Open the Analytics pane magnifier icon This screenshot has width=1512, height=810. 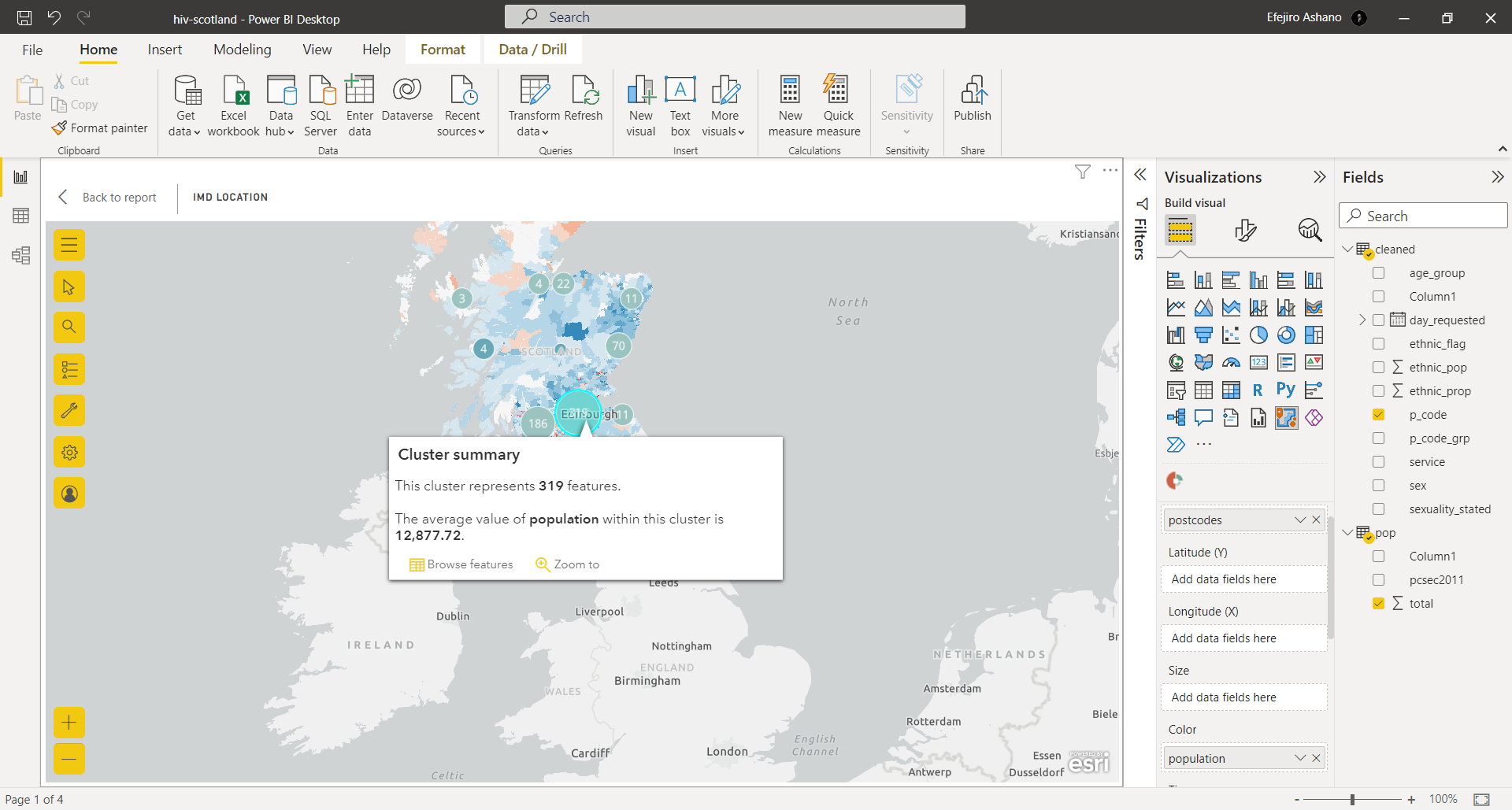pos(1310,230)
